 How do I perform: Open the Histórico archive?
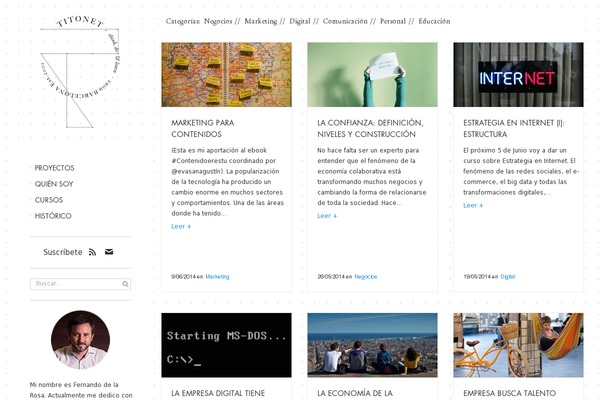tap(53, 216)
